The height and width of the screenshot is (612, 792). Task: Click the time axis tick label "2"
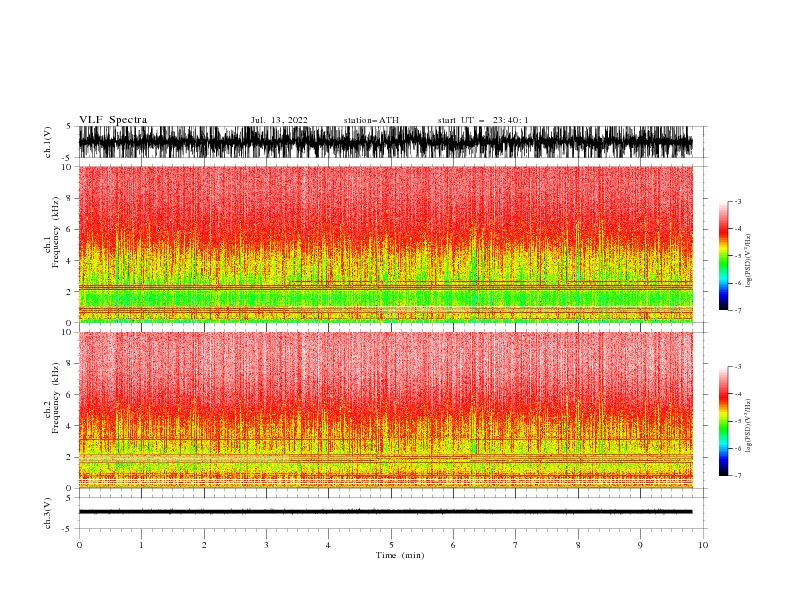[x=204, y=545]
